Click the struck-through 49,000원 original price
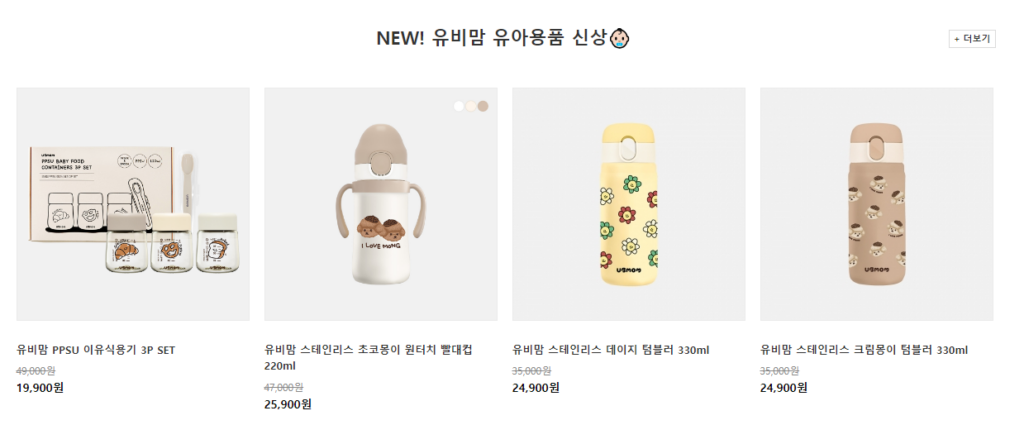Viewport: 1024px width, 425px height. [35, 371]
